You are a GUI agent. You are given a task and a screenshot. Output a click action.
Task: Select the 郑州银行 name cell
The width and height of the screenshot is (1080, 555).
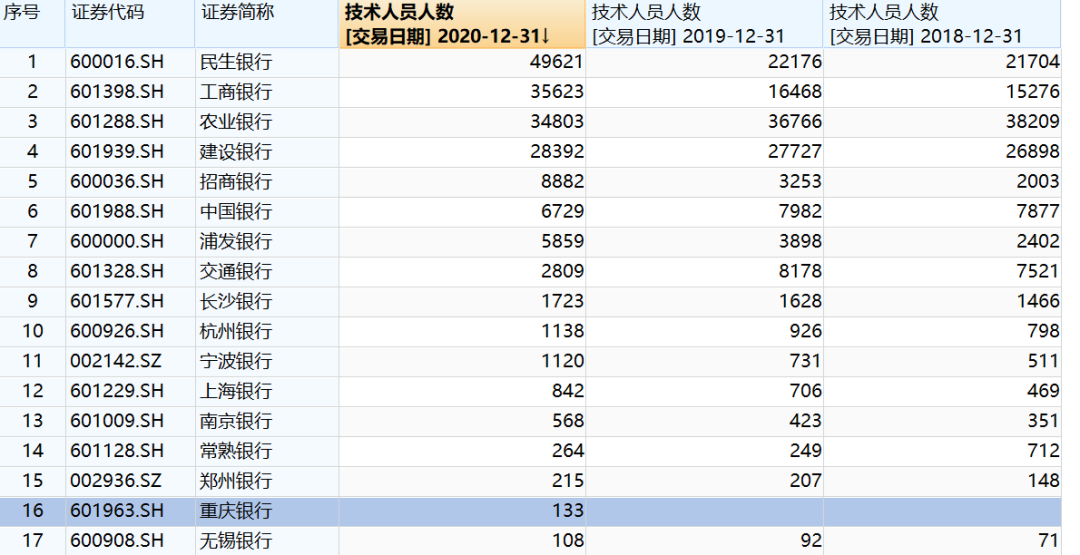point(236,481)
